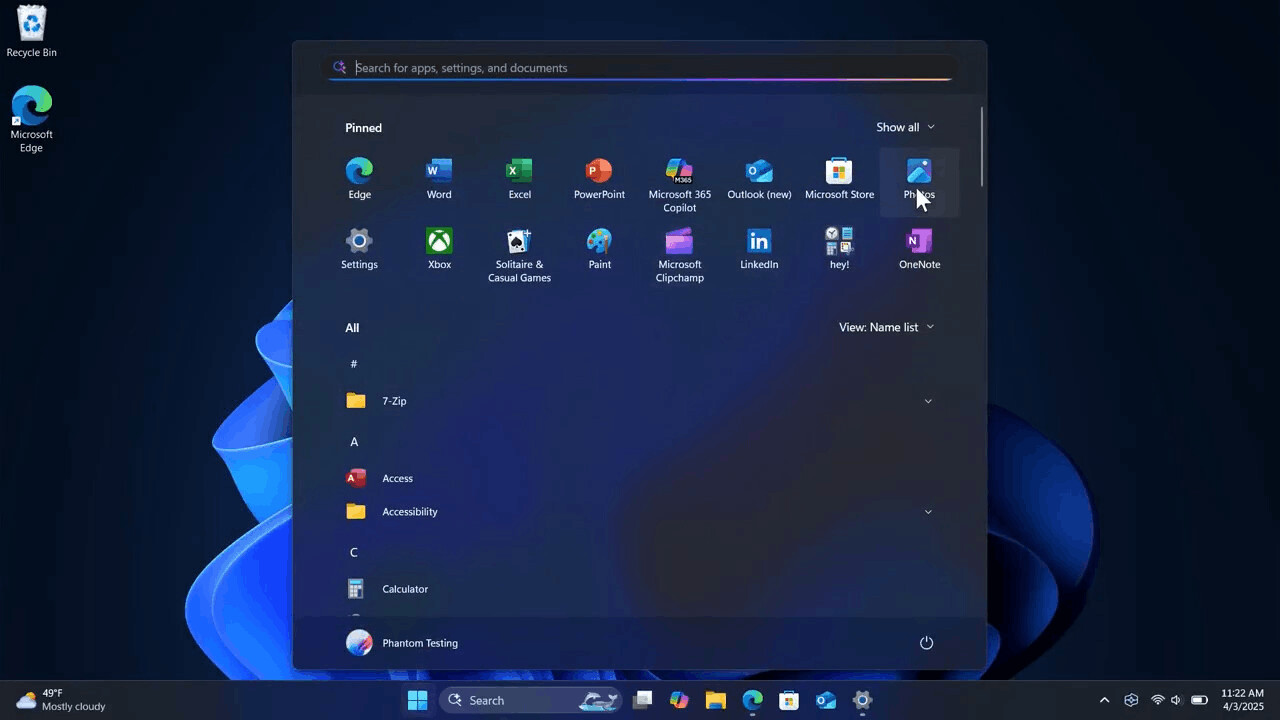
Task: Launch the Xbox app
Action: [x=439, y=247]
